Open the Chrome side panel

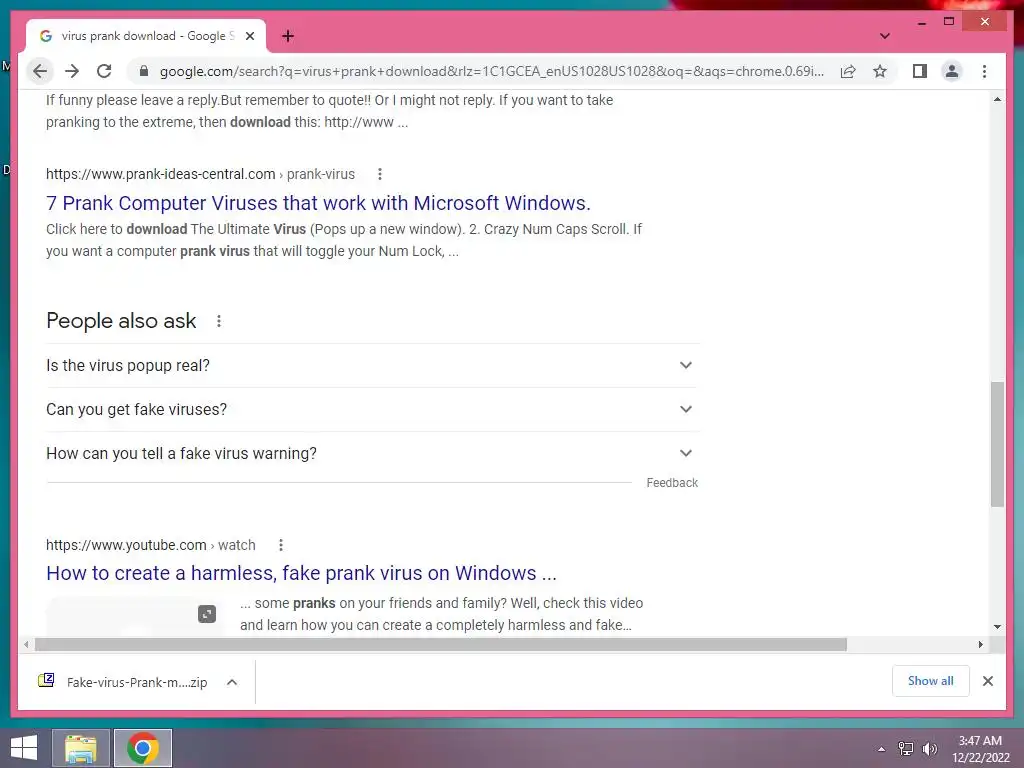920,71
